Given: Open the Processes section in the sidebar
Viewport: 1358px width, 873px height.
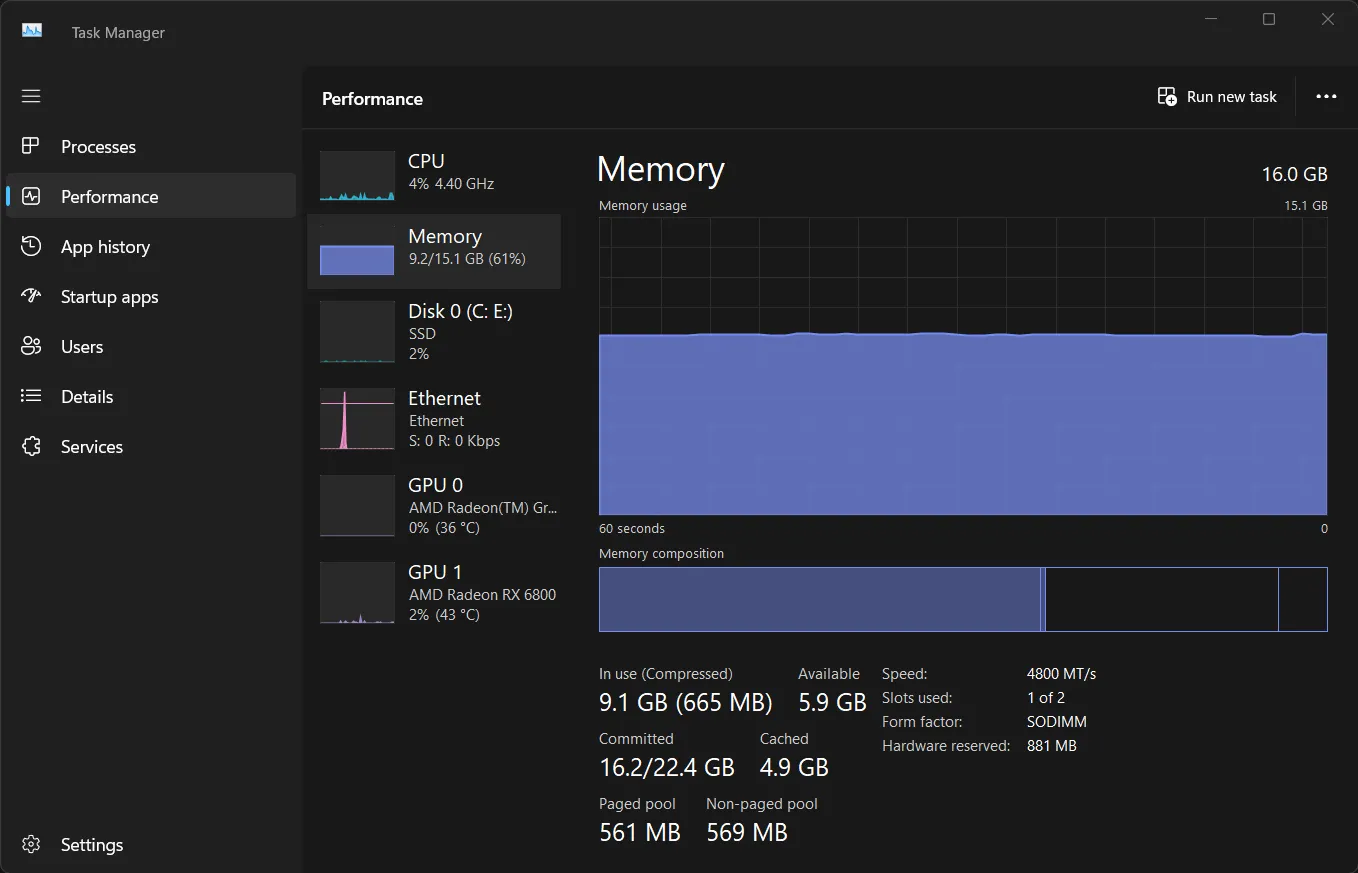Looking at the screenshot, I should (x=97, y=146).
